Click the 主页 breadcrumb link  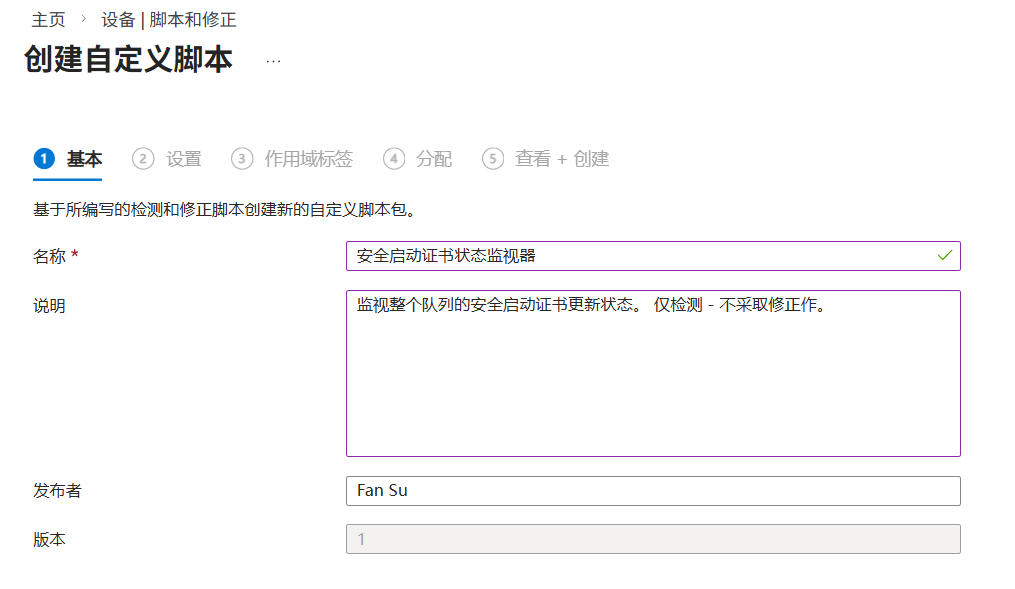(x=48, y=20)
